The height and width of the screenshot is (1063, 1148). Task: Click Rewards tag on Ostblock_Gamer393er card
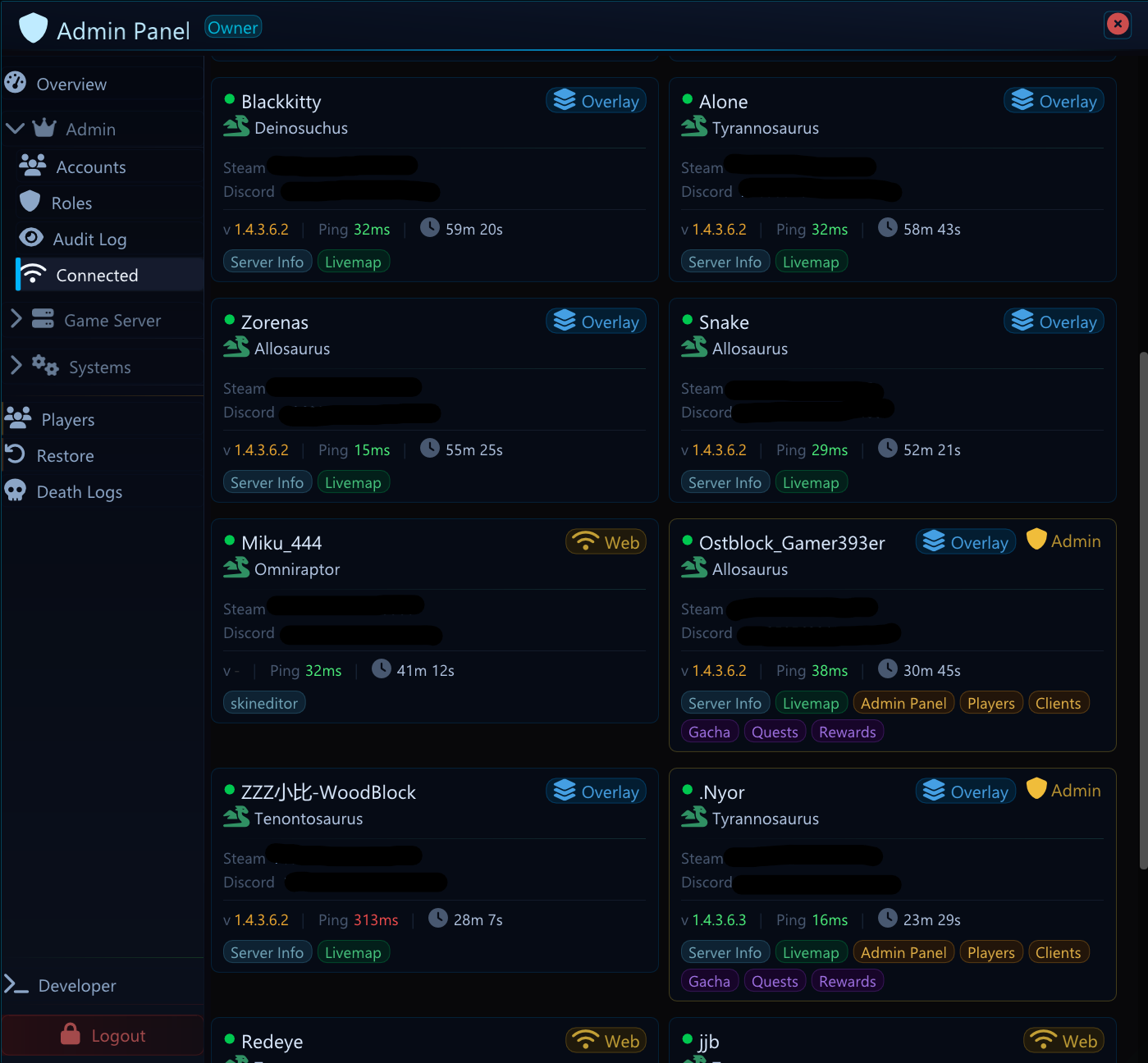(848, 732)
